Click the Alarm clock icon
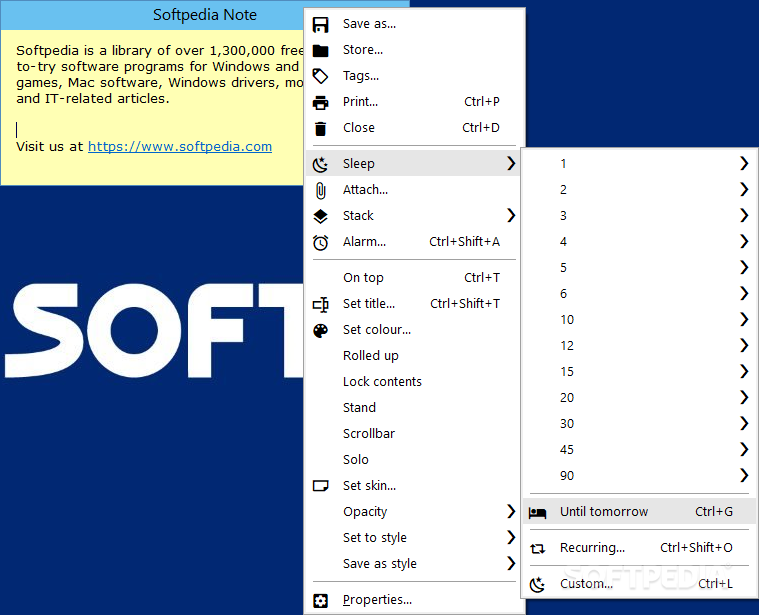The image size is (759, 615). [320, 242]
